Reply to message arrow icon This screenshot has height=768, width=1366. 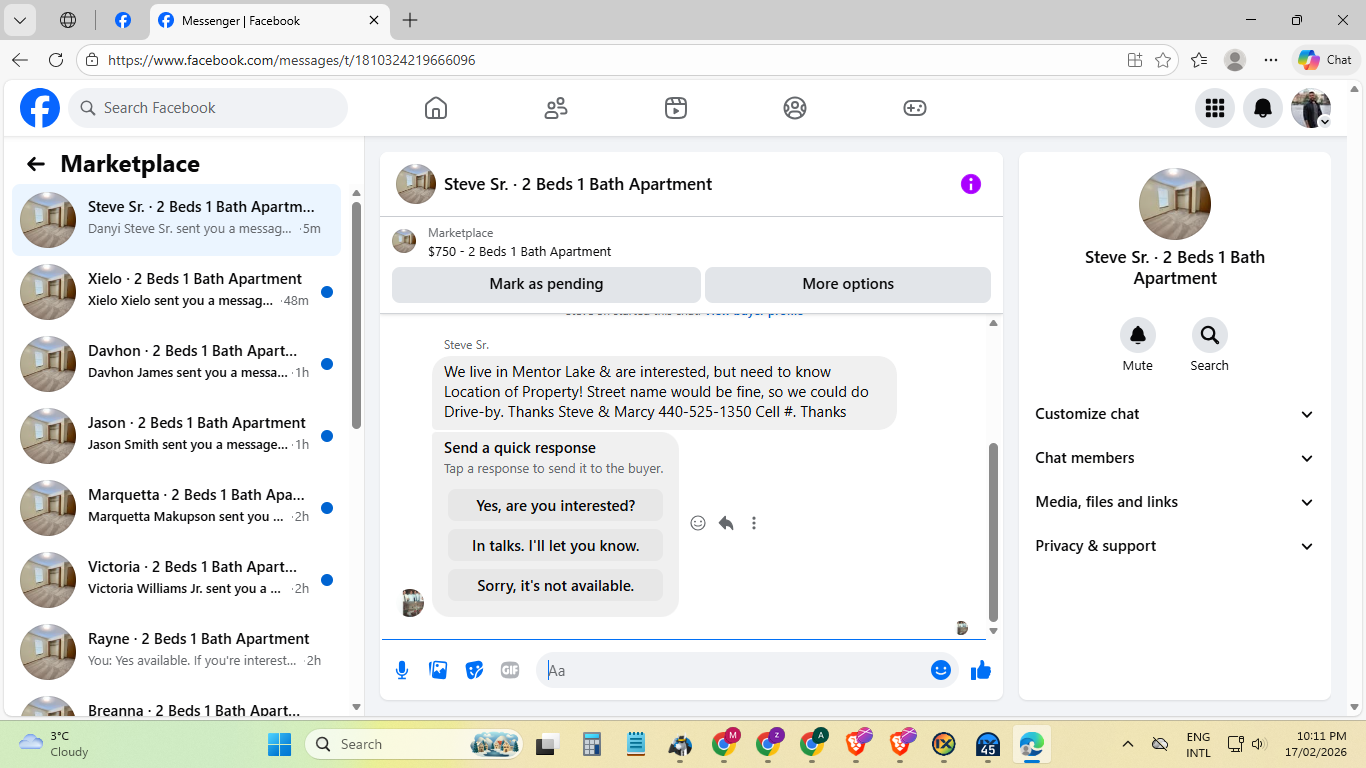click(726, 523)
